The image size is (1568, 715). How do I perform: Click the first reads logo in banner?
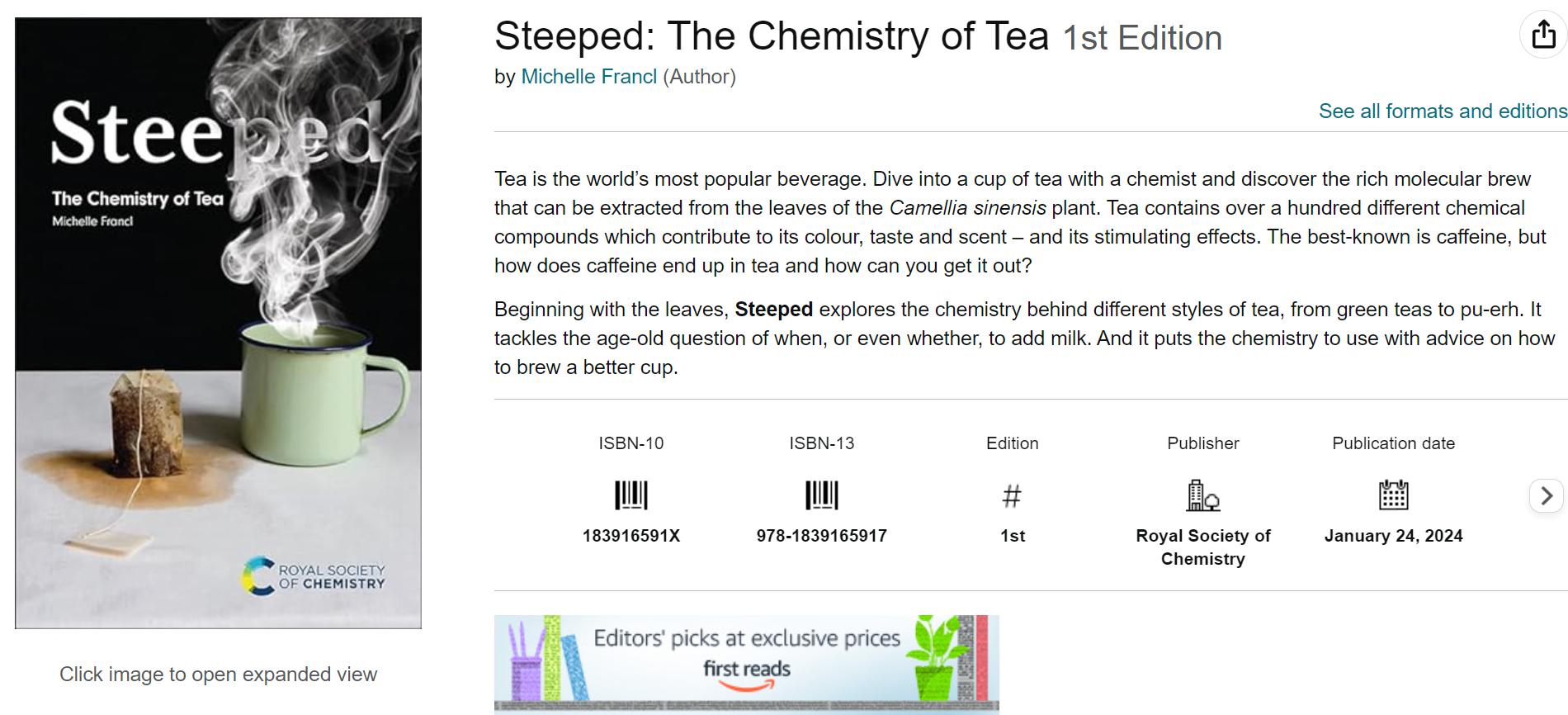[x=747, y=675]
